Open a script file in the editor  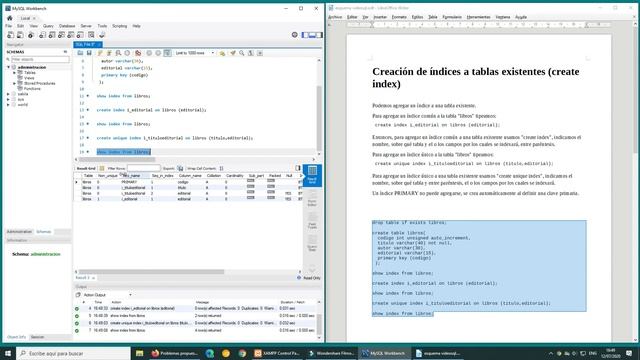(80, 53)
